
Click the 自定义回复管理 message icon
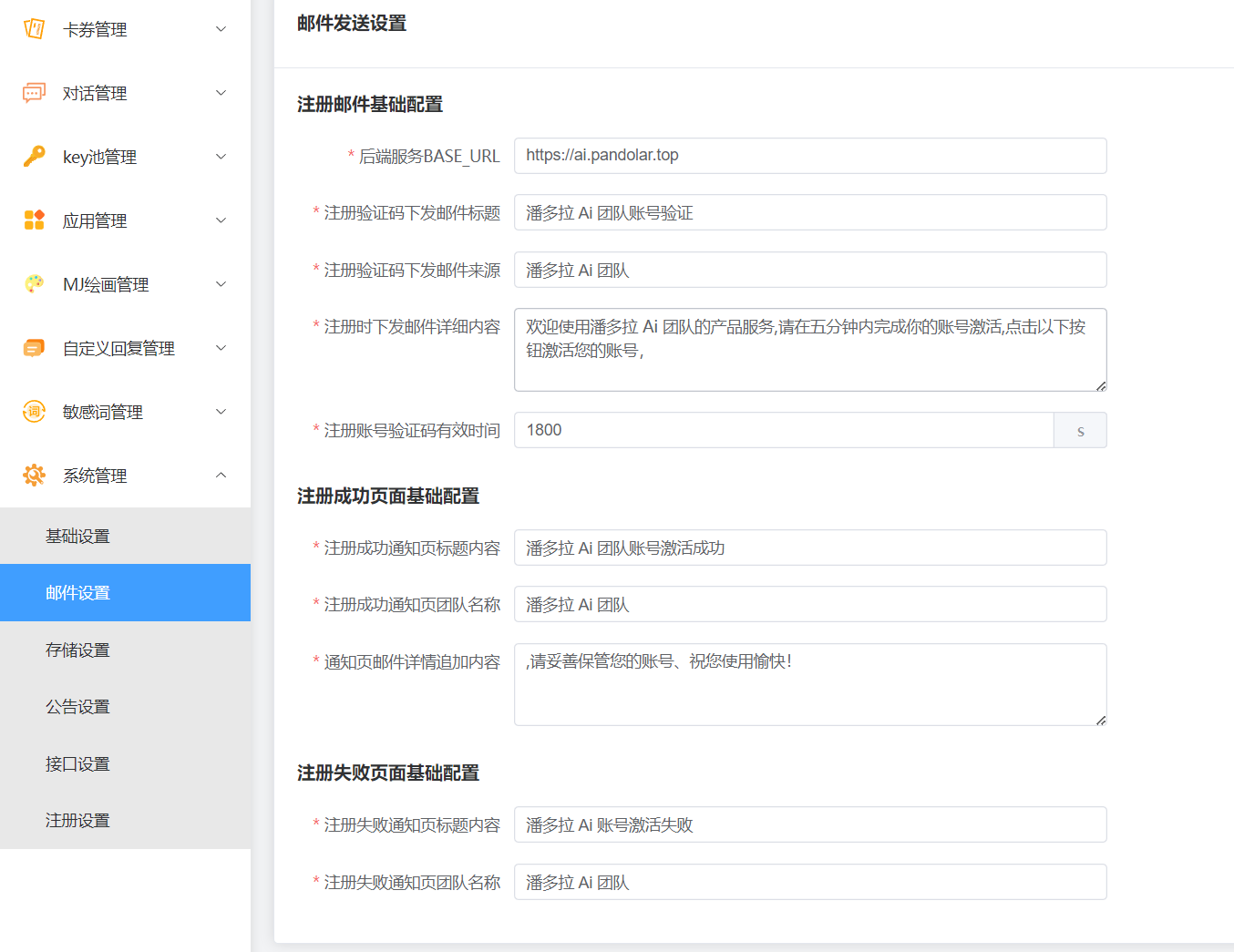point(34,348)
